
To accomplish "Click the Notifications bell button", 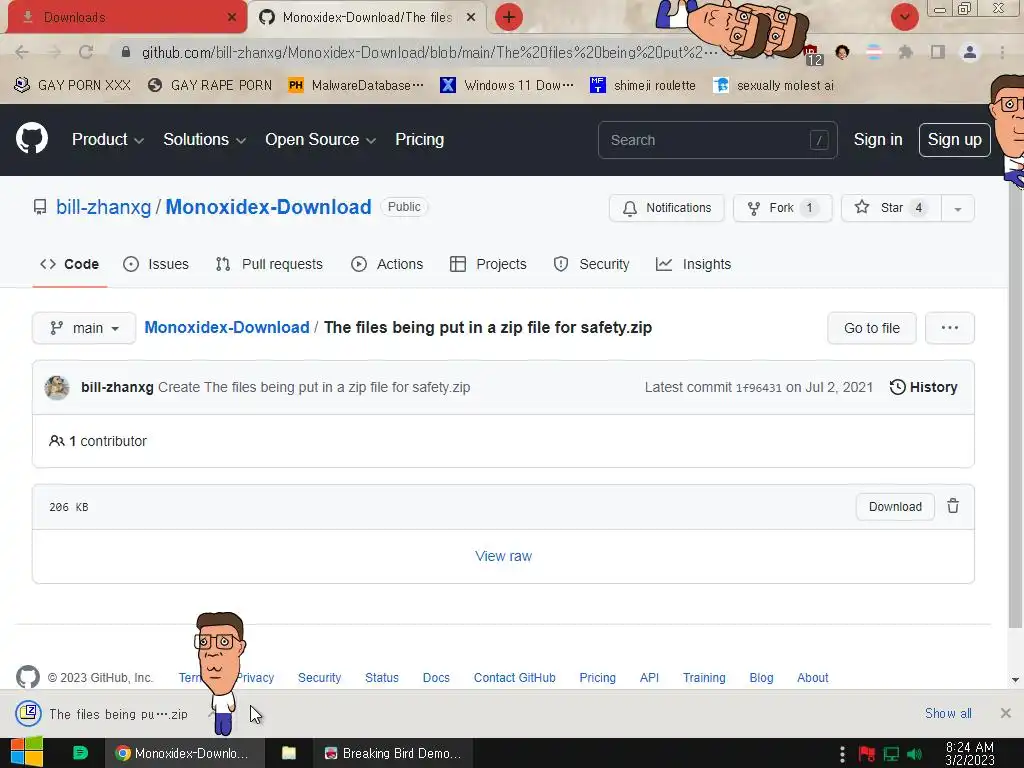I will pyautogui.click(x=667, y=208).
